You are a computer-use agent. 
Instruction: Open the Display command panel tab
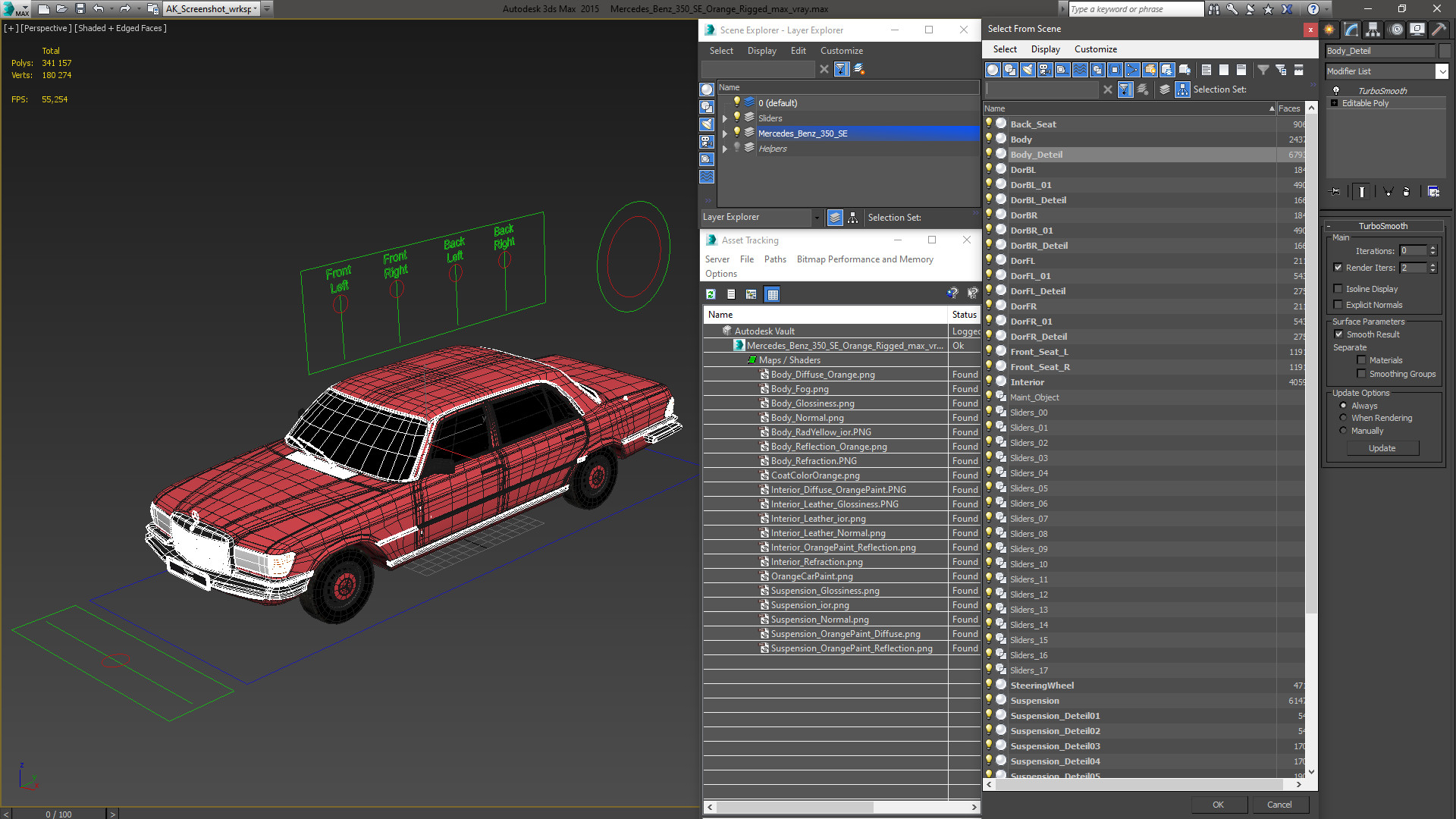tap(1417, 30)
